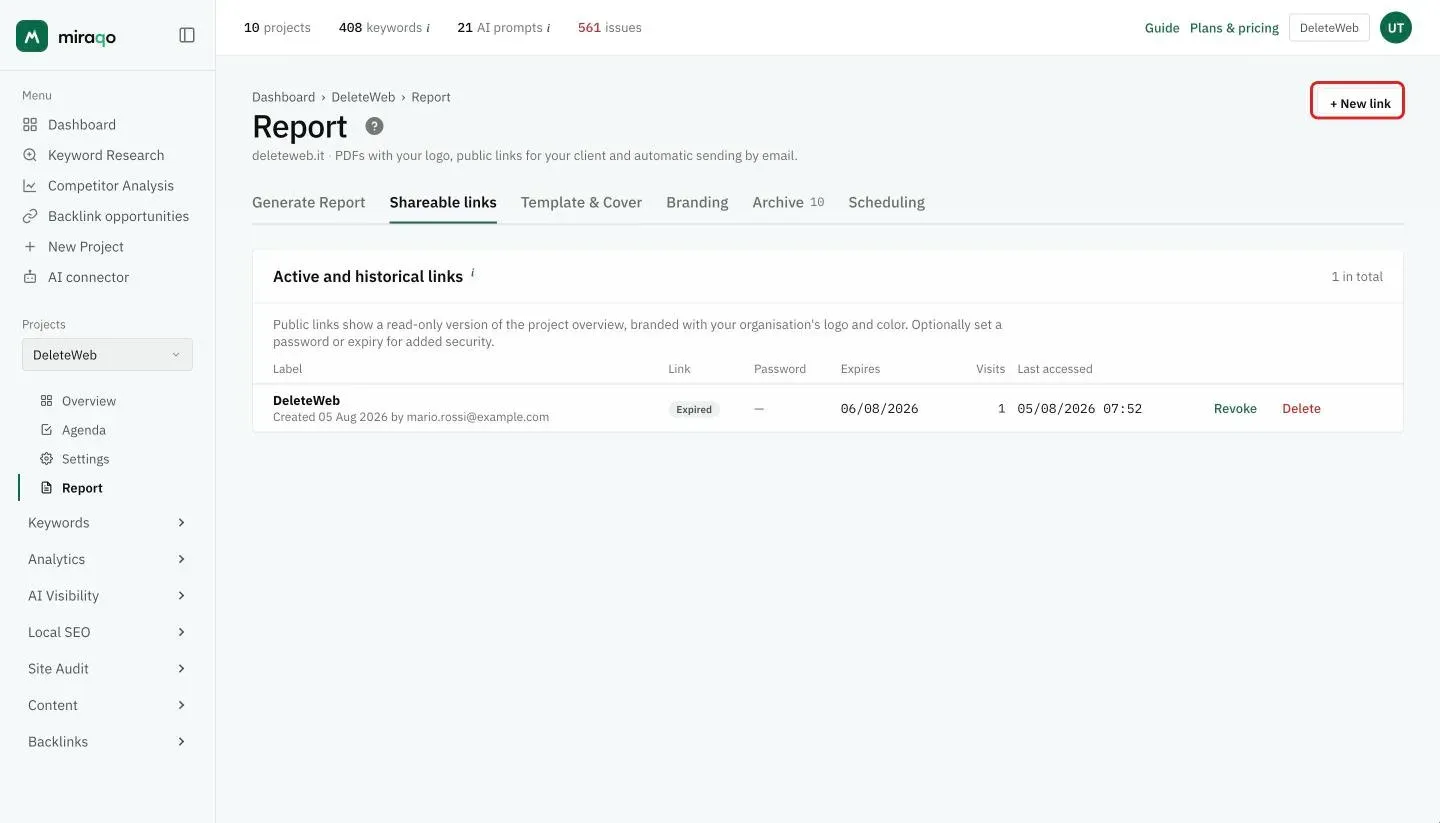Switch to the Scheduling tab
This screenshot has height=823, width=1440.
tap(886, 202)
